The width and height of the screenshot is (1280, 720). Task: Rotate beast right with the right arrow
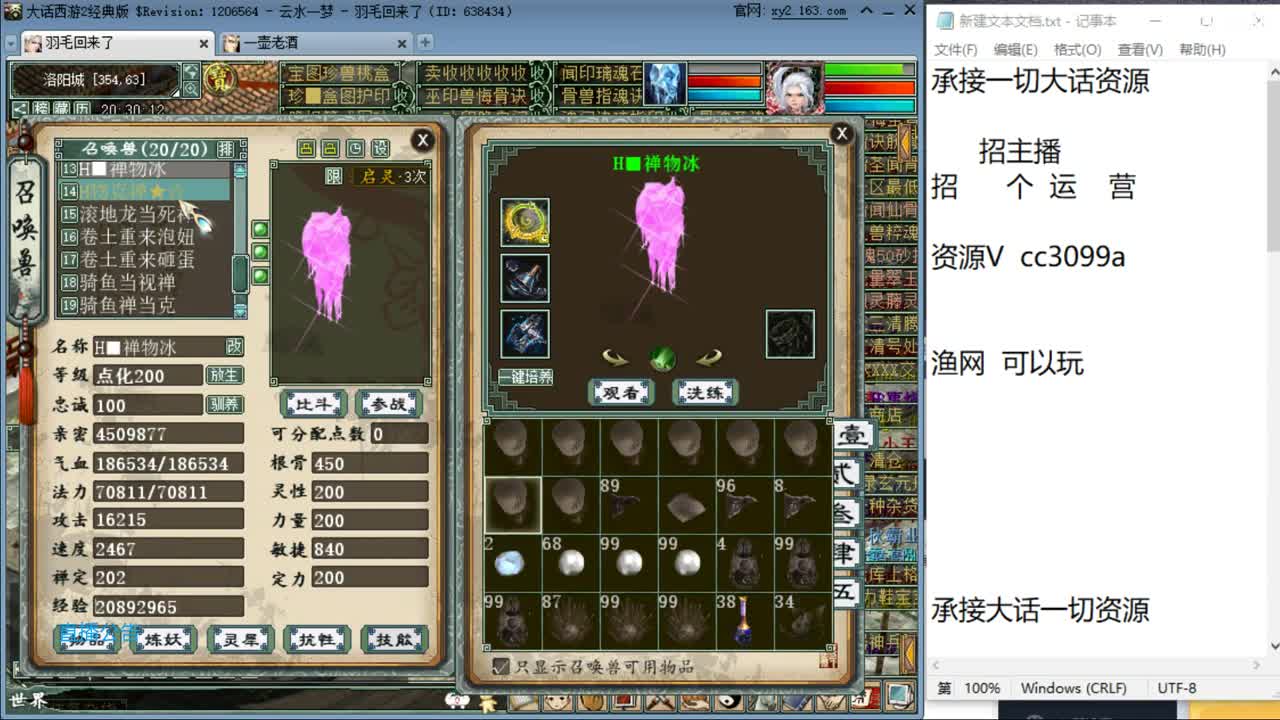709,358
